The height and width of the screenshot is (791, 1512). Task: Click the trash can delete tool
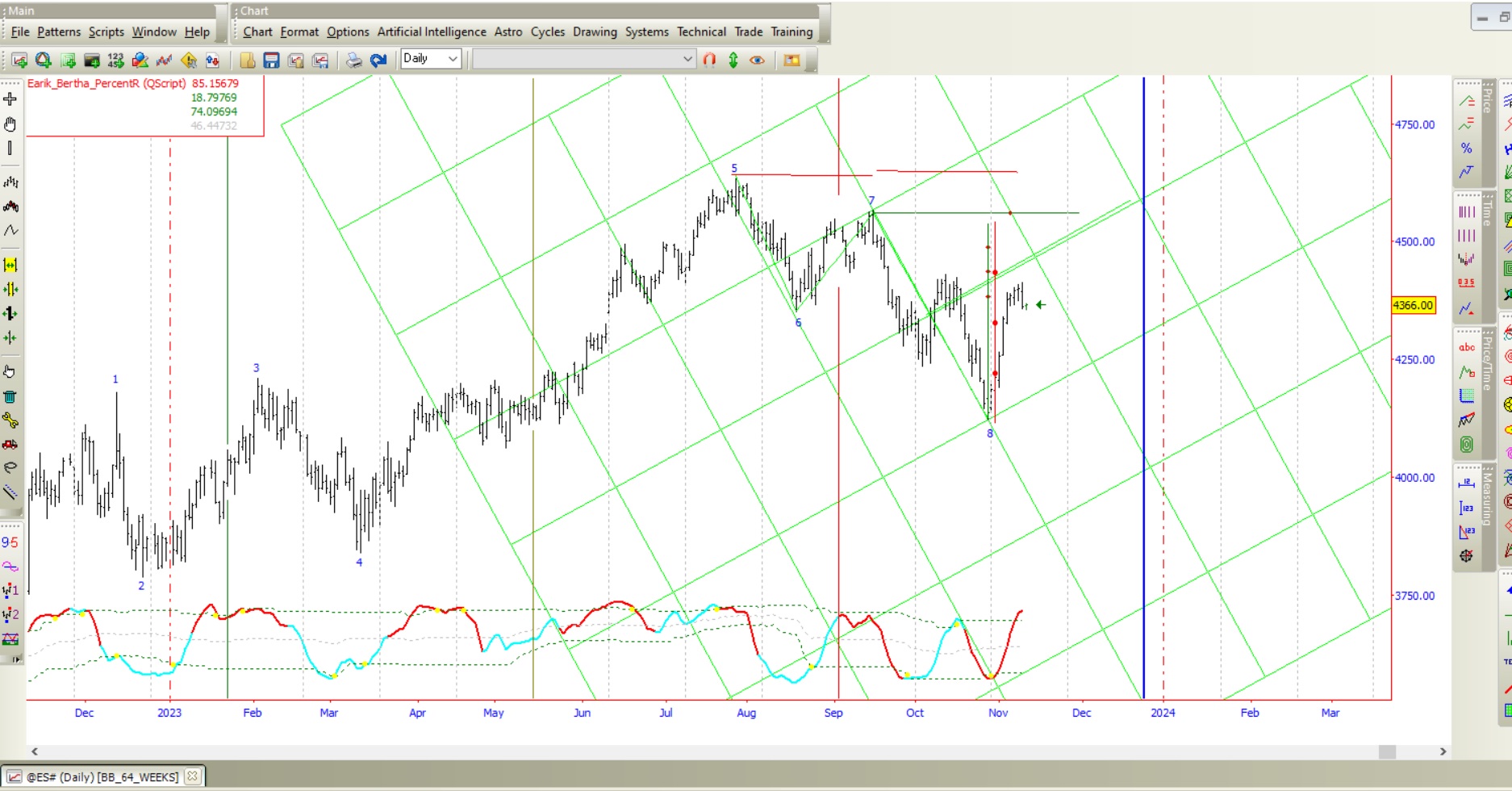[x=10, y=396]
